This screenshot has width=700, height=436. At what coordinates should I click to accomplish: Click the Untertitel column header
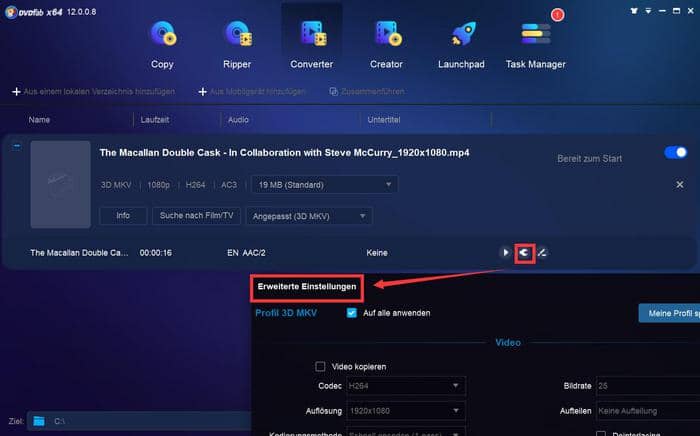pos(384,120)
